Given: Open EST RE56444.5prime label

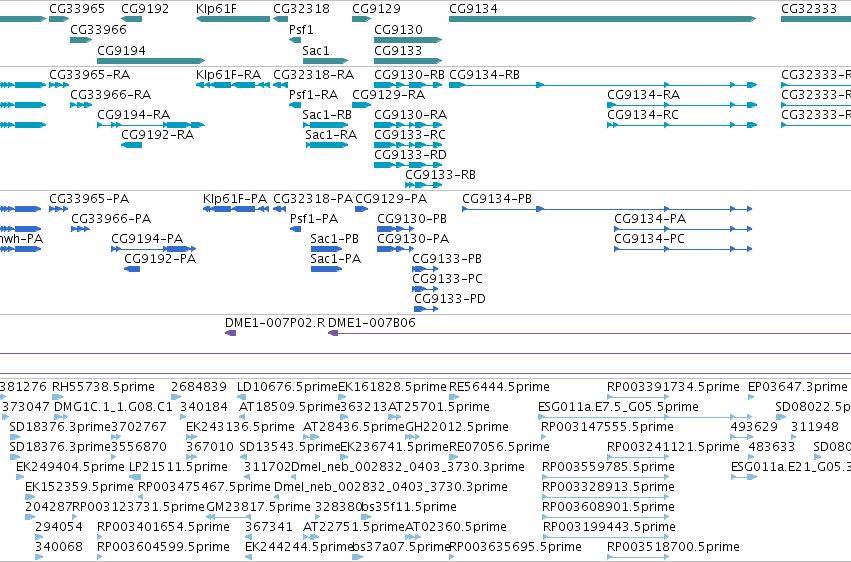Looking at the screenshot, I should click(x=499, y=387).
